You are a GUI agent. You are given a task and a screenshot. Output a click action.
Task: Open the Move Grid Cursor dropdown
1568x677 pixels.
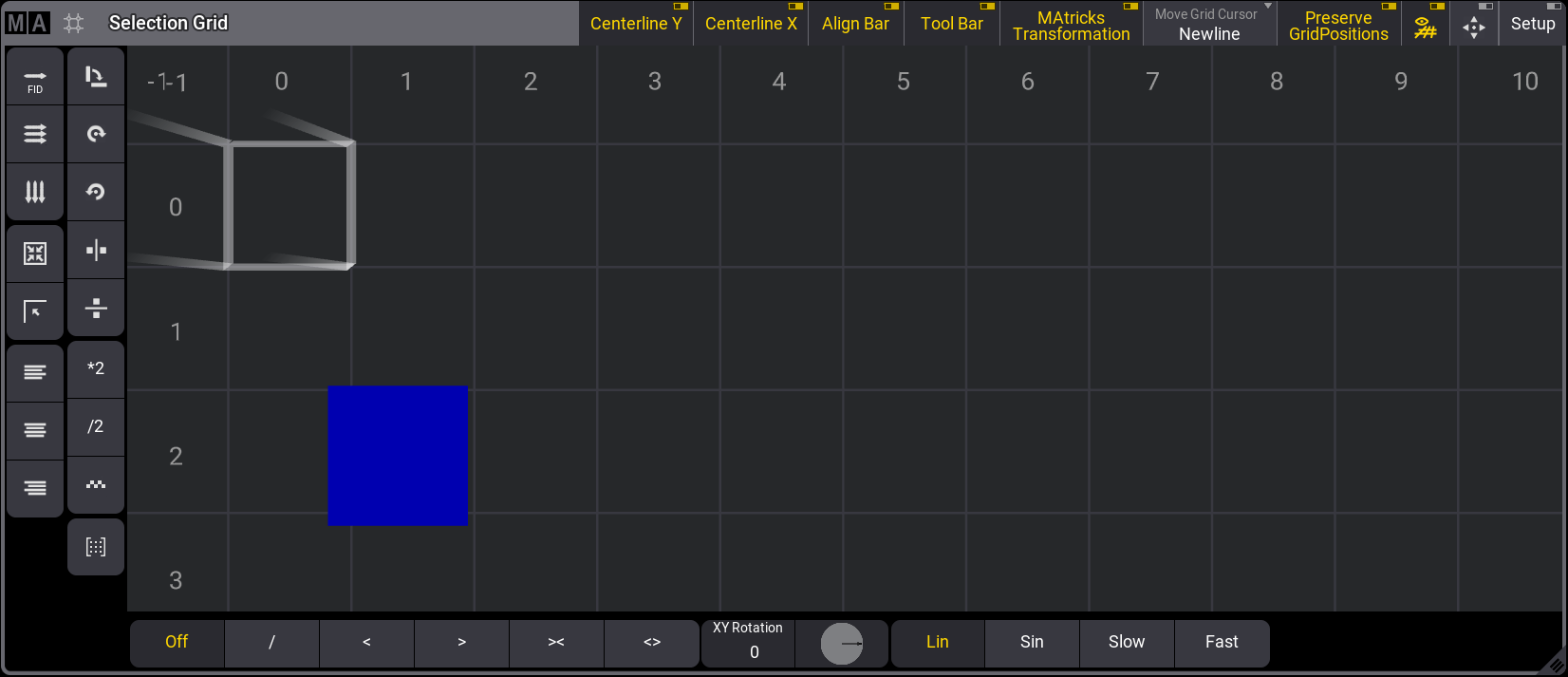click(x=1209, y=24)
